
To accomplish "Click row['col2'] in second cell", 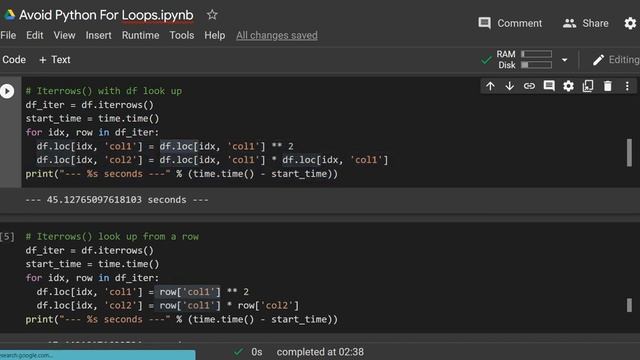I will click(x=268, y=305).
